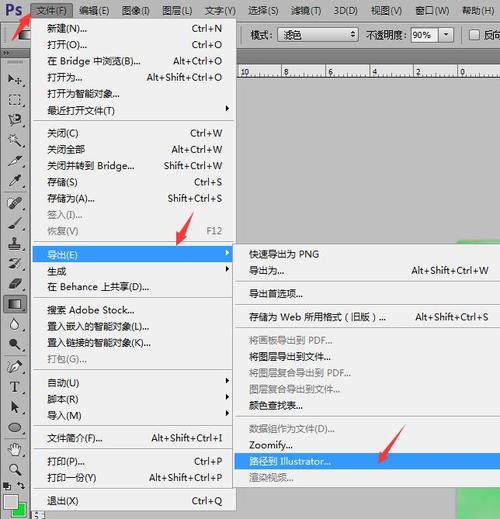This screenshot has width=500, height=519.
Task: Choose 快速导出为 PNG
Action: coord(367,254)
